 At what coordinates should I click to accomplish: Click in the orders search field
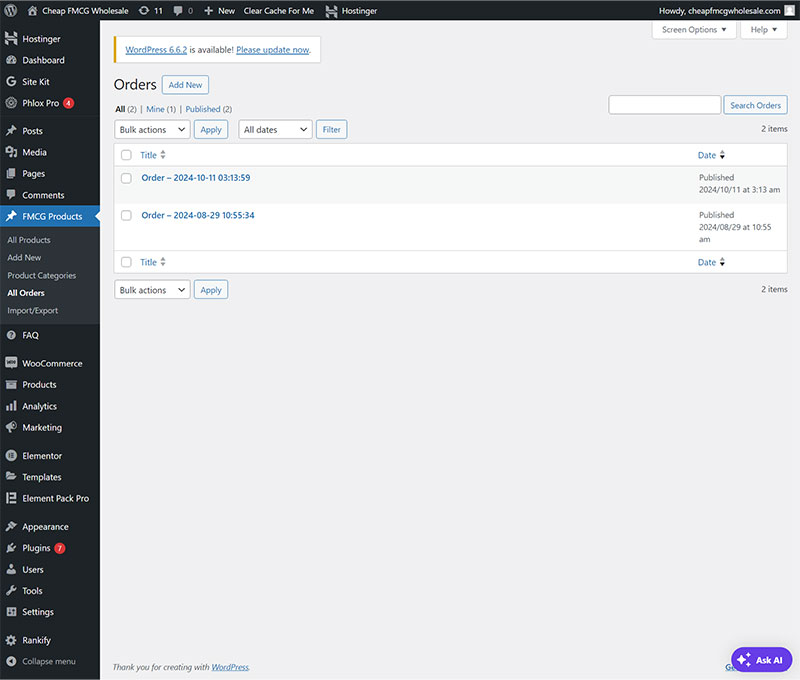[664, 105]
